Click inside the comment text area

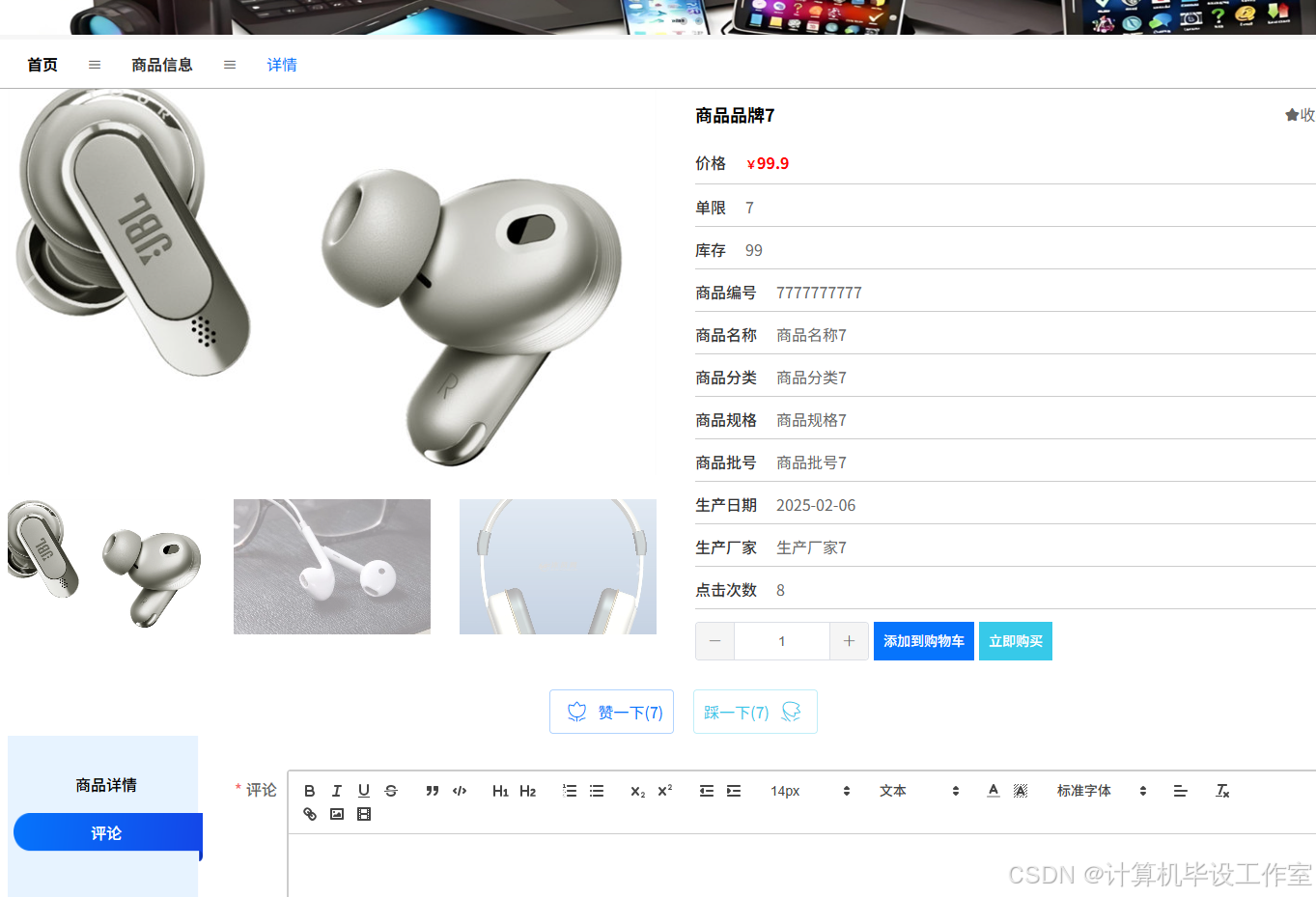(x=801, y=865)
